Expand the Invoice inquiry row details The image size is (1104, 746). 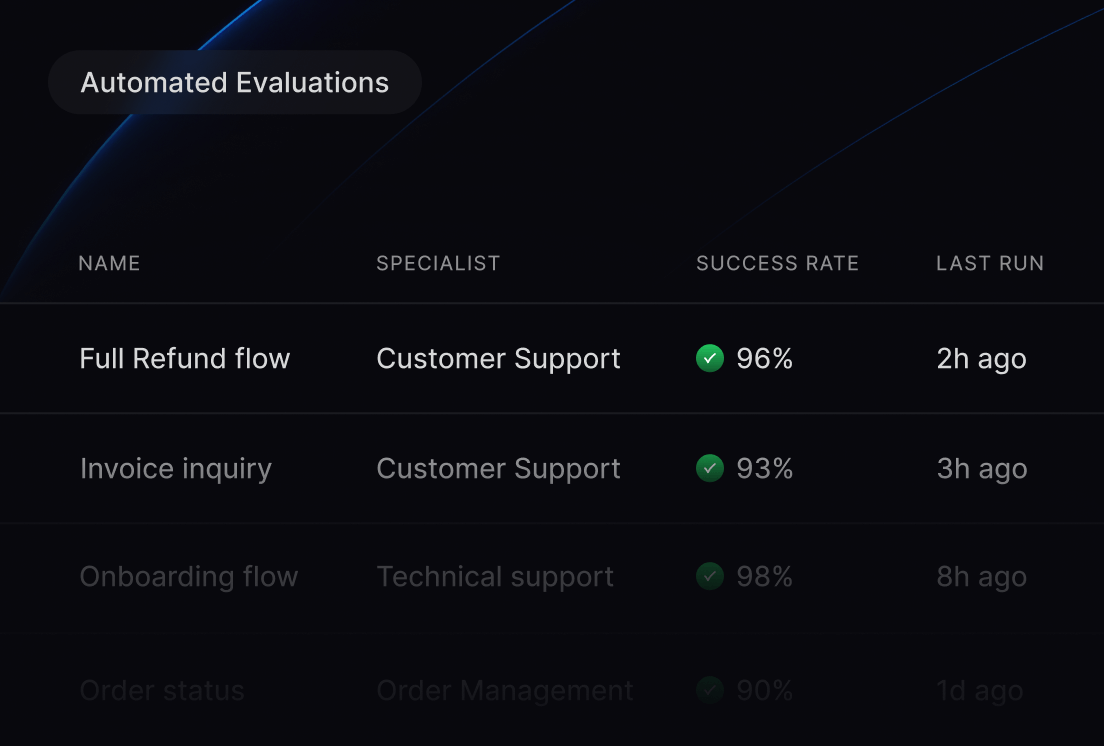[x=176, y=468]
